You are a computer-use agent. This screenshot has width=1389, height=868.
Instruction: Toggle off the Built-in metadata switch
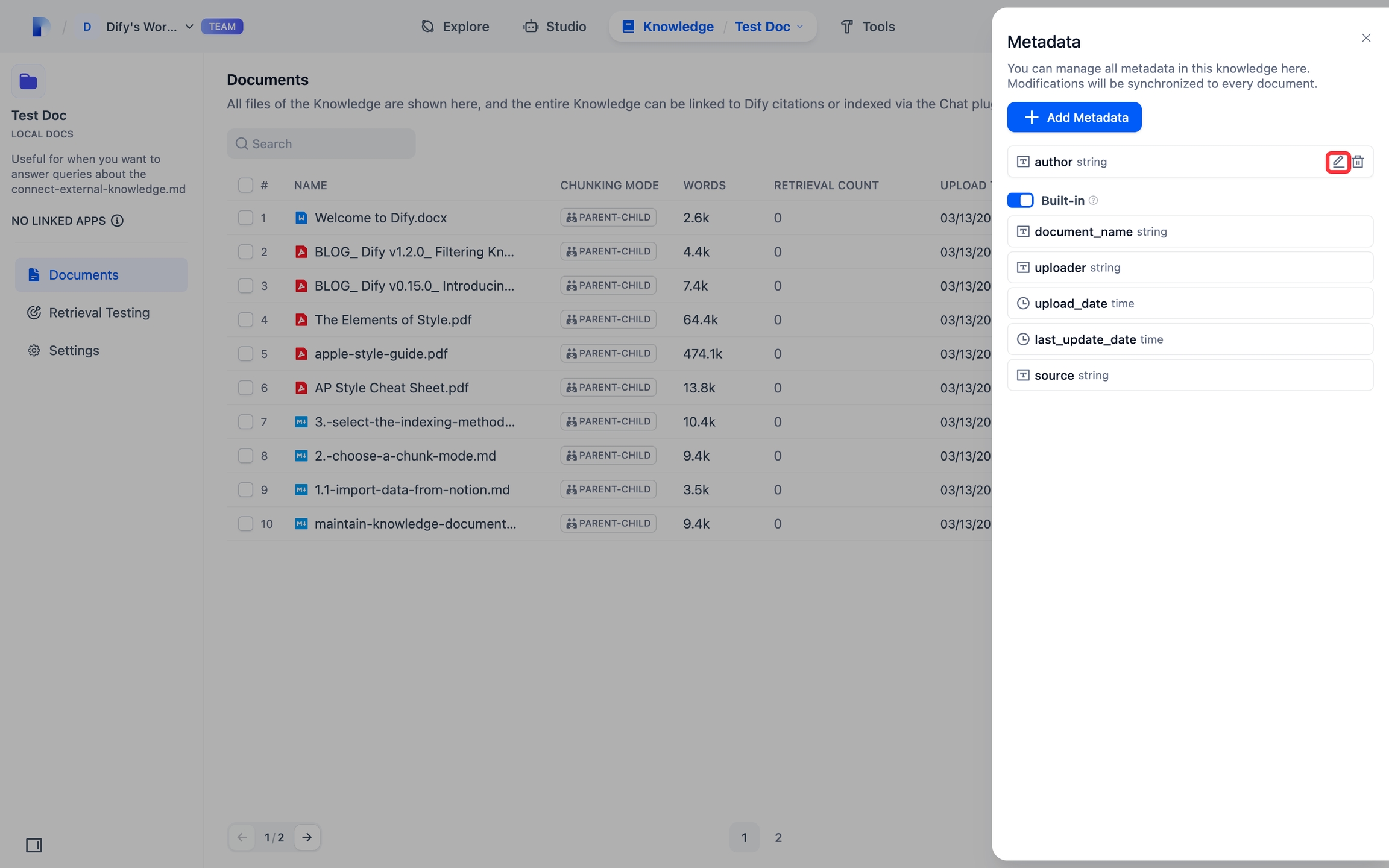pos(1020,200)
